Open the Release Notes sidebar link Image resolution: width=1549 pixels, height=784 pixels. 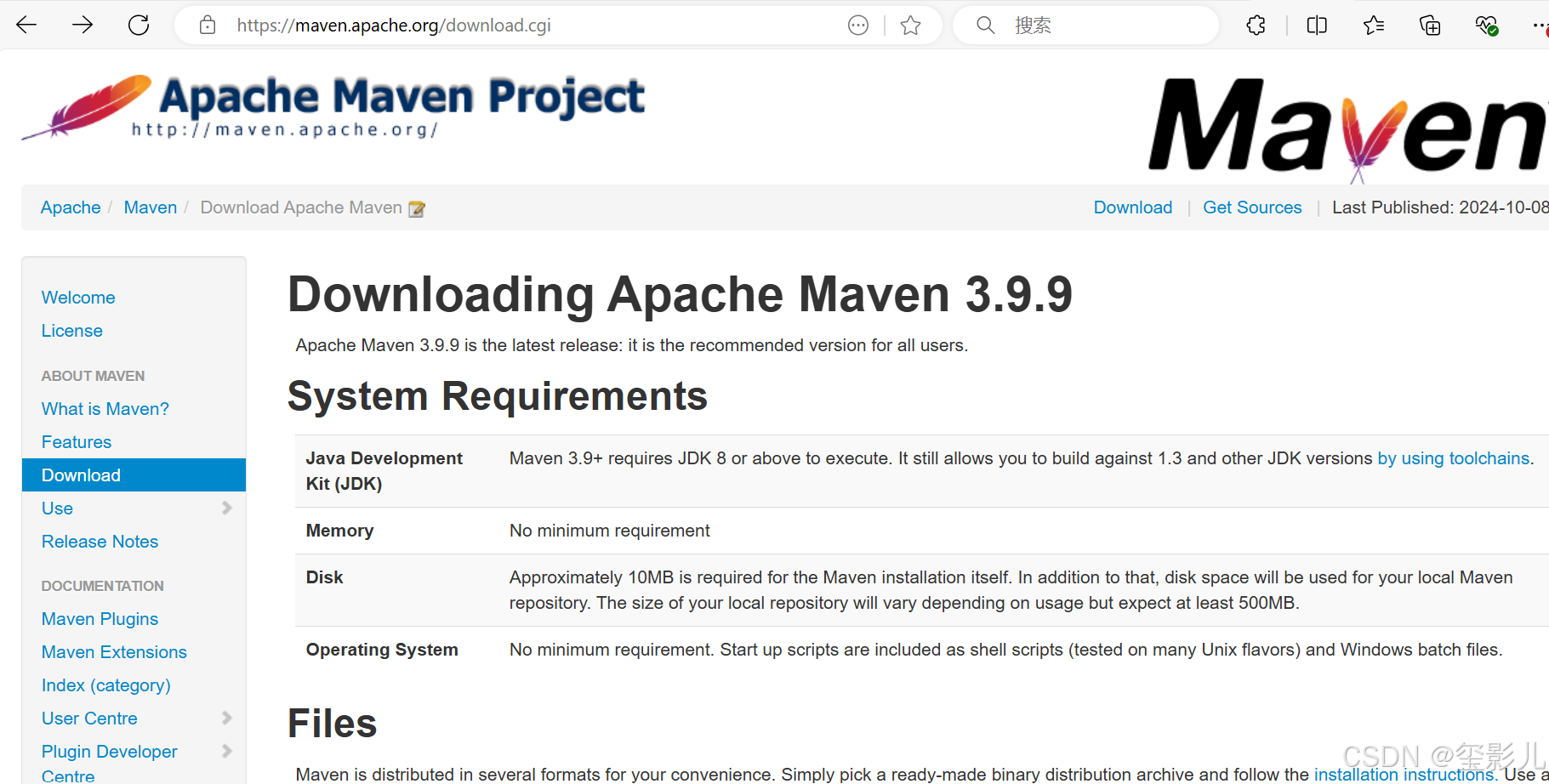click(100, 542)
